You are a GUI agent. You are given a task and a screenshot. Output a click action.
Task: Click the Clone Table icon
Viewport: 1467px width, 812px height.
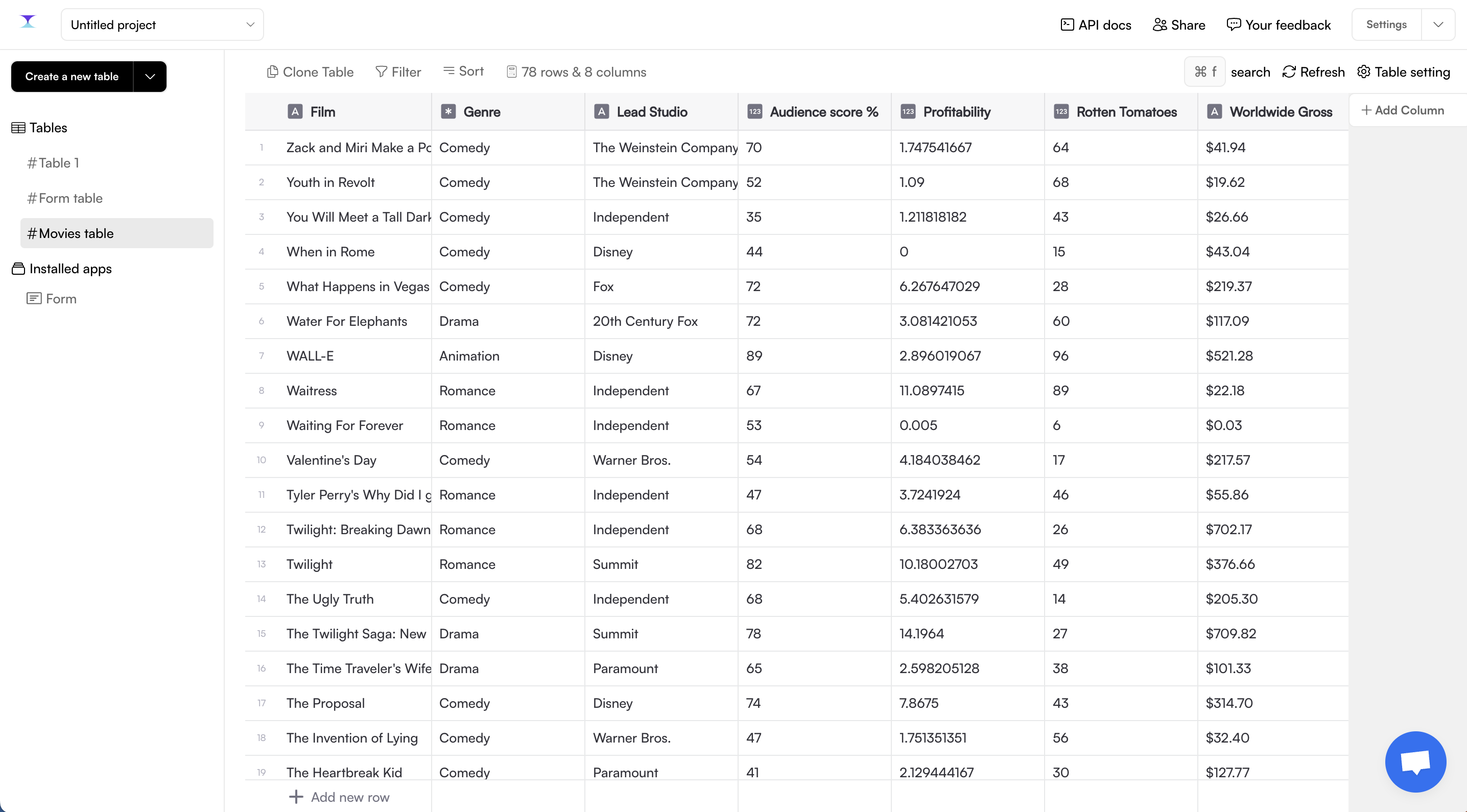pos(272,71)
